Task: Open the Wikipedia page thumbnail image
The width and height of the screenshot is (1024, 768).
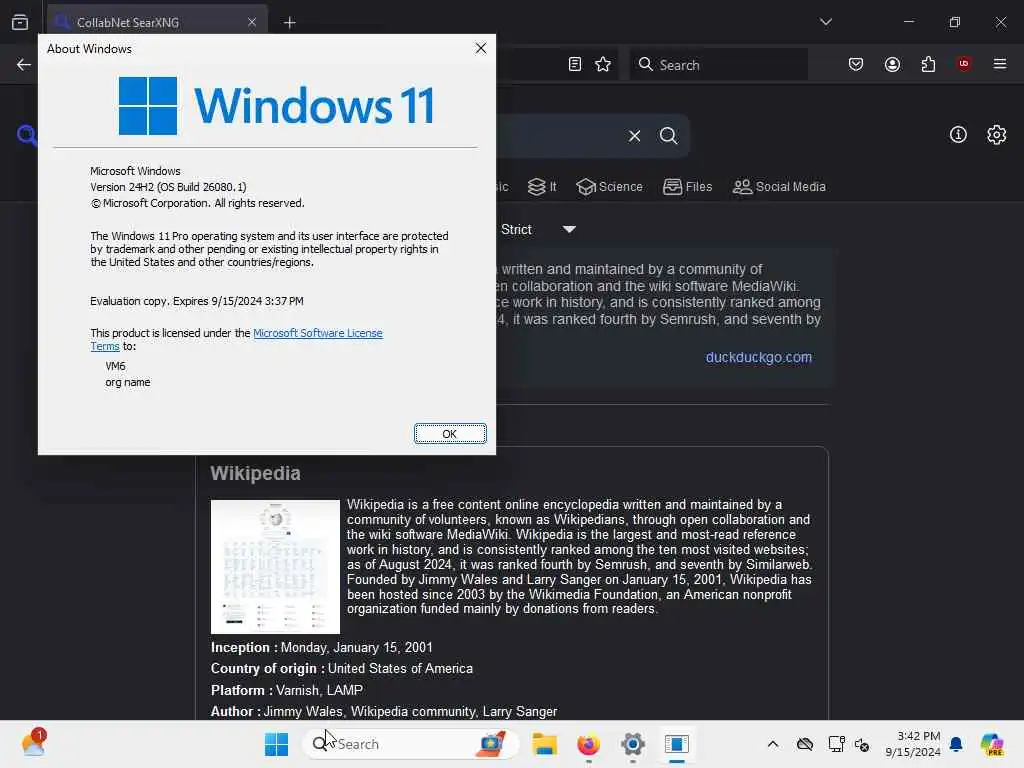Action: tap(275, 567)
